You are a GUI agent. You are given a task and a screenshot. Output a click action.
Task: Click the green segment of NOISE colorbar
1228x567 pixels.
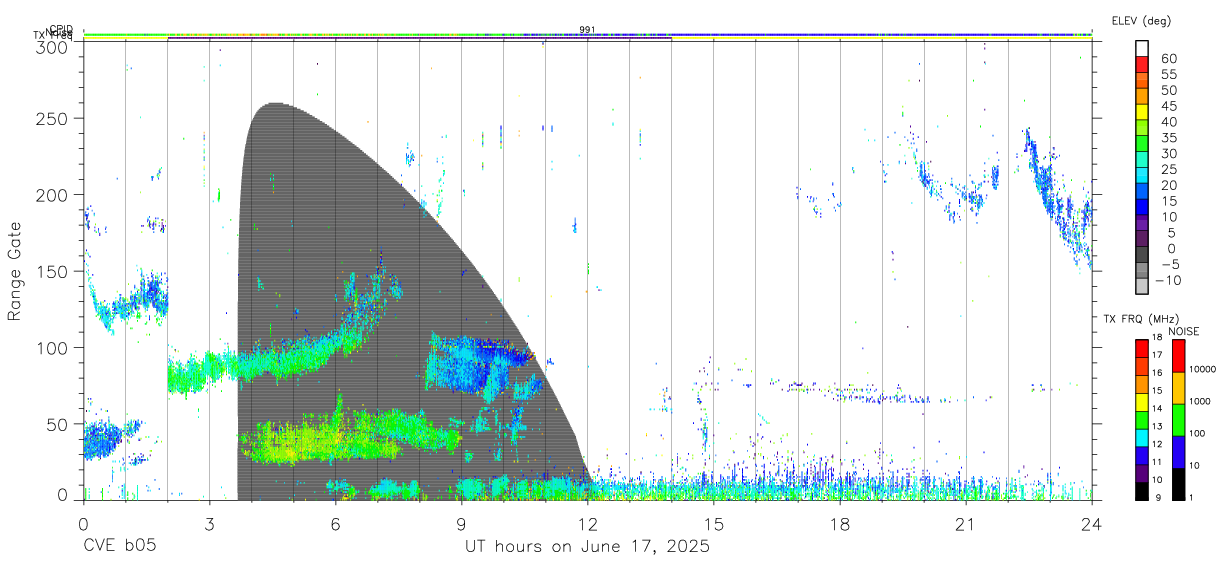pos(1178,419)
